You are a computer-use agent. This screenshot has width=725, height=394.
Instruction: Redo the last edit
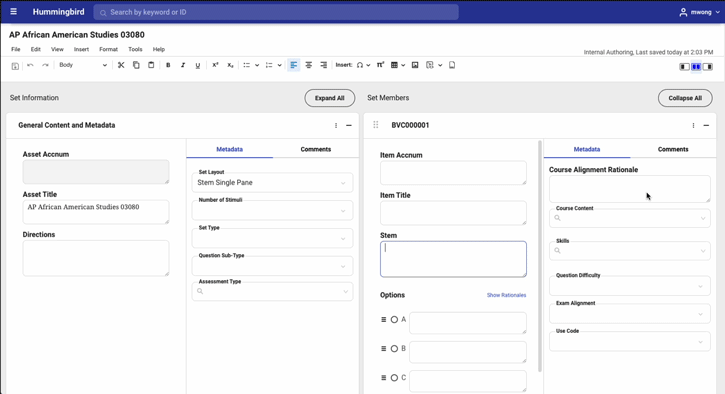(x=45, y=65)
